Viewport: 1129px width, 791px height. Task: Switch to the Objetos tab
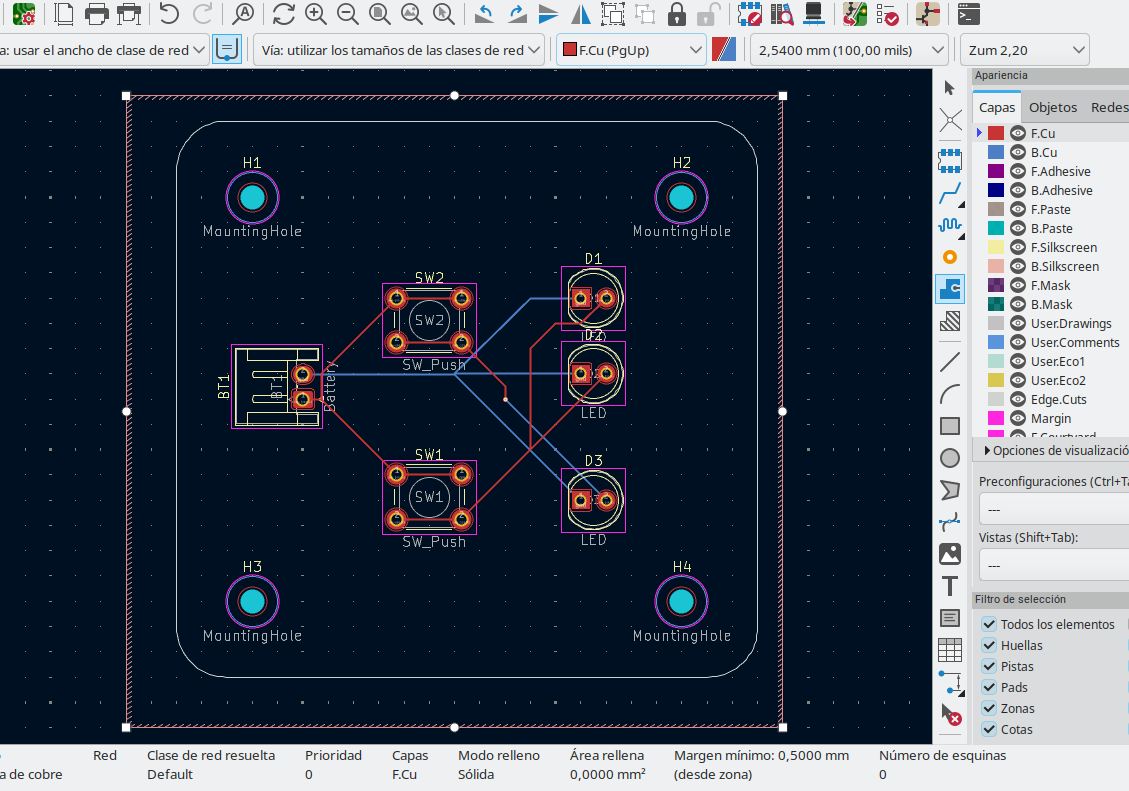click(x=1053, y=108)
